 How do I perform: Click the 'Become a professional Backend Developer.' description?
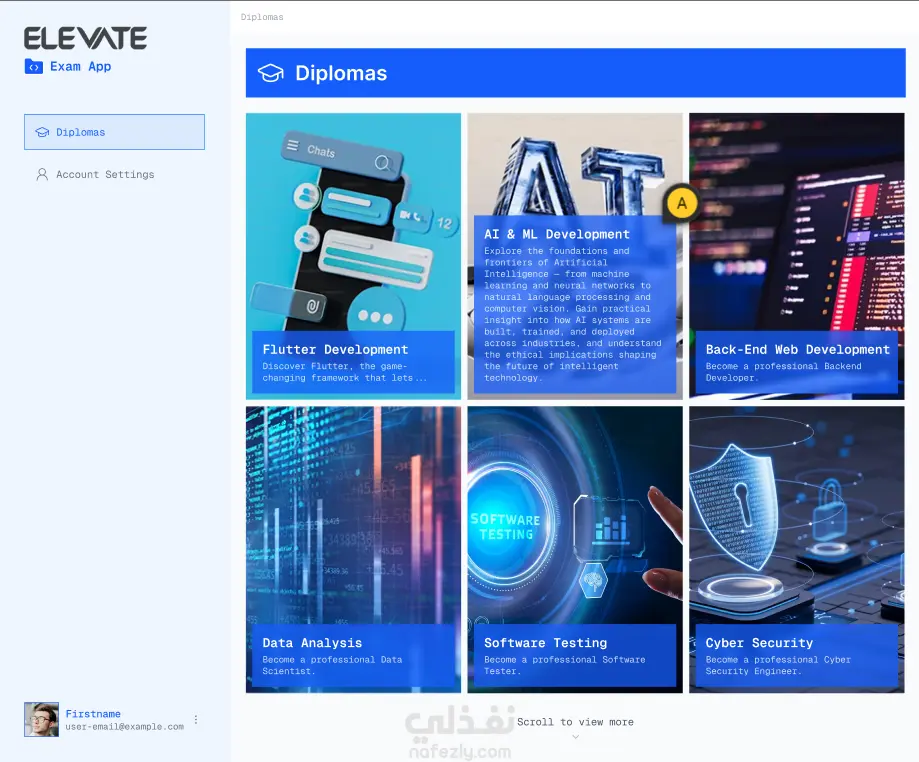tap(784, 372)
